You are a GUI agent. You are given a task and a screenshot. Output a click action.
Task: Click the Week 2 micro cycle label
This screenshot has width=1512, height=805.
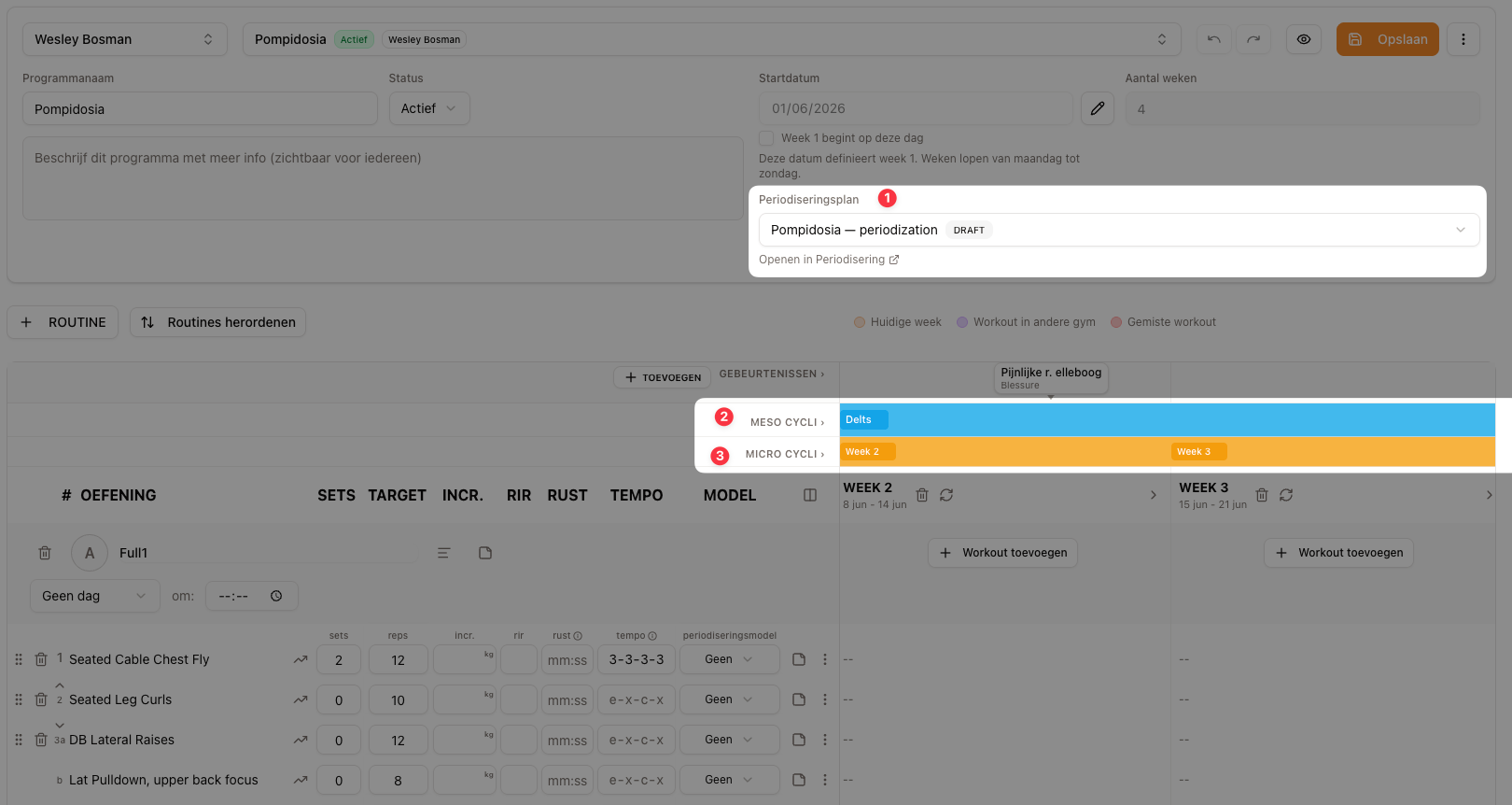click(x=867, y=452)
